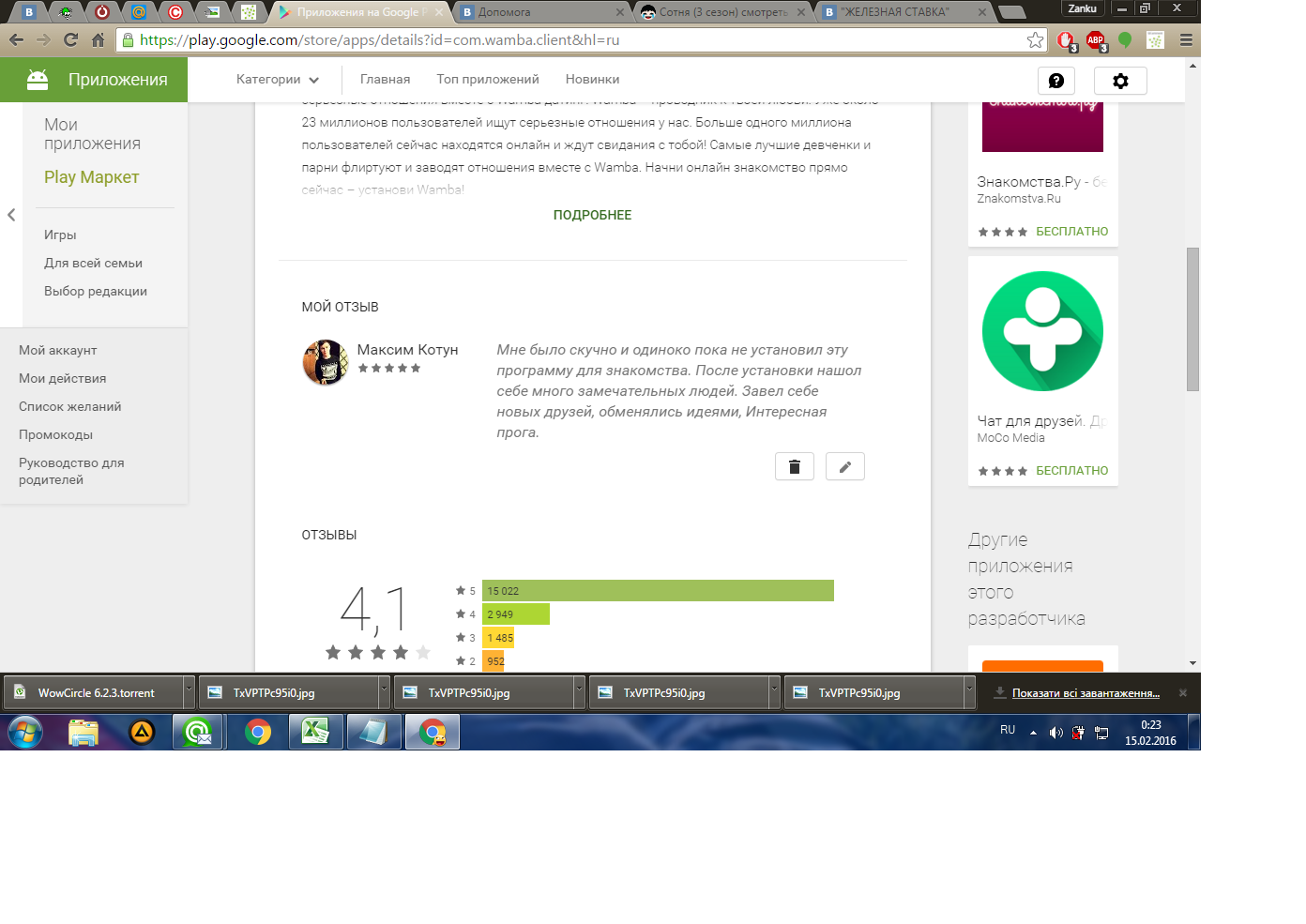Open Список желаний link
The height and width of the screenshot is (924, 1306).
pyautogui.click(x=69, y=406)
